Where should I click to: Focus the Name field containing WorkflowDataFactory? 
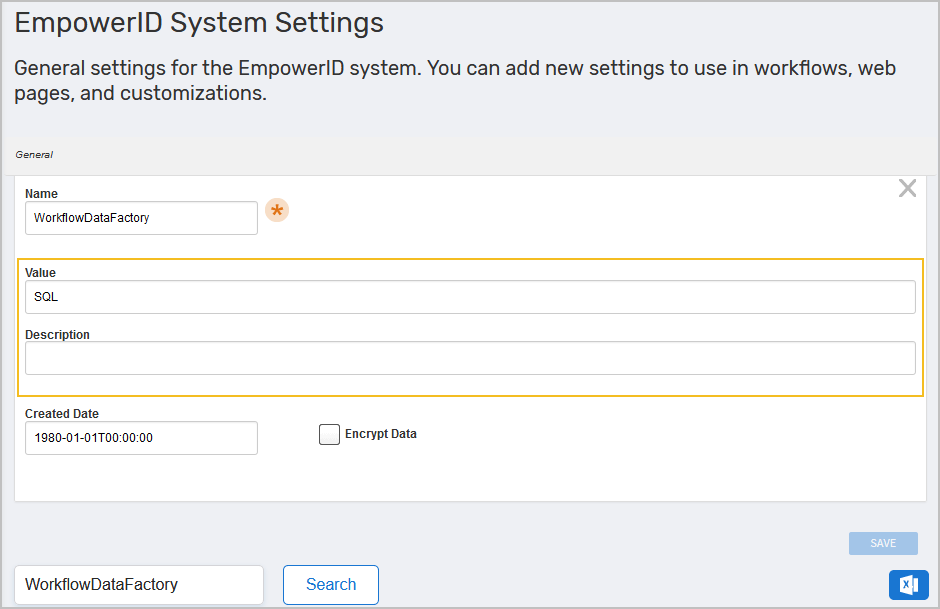pyautogui.click(x=140, y=218)
